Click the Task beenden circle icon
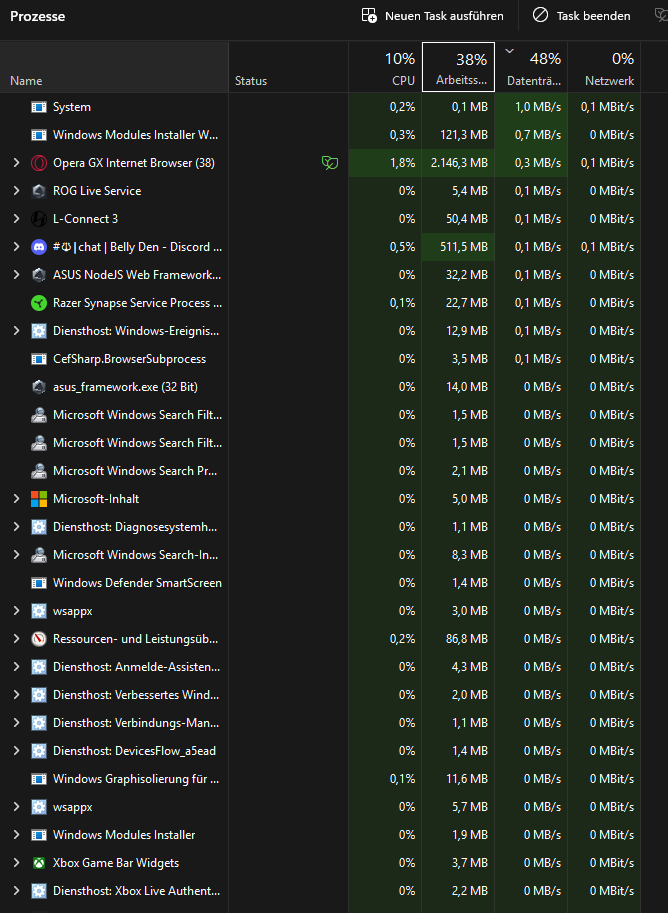The width and height of the screenshot is (668, 913). click(540, 16)
